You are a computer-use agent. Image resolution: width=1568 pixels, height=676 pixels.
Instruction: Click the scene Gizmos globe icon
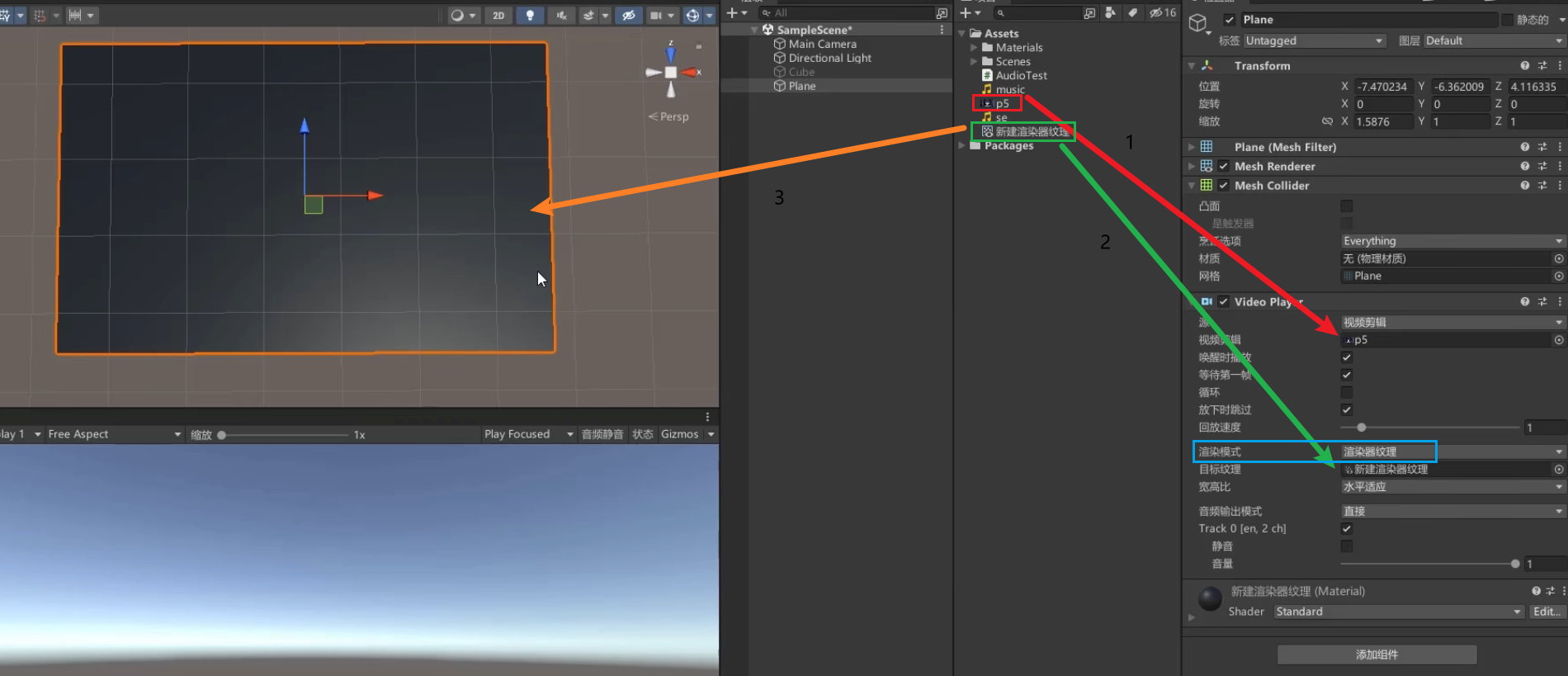(x=693, y=15)
